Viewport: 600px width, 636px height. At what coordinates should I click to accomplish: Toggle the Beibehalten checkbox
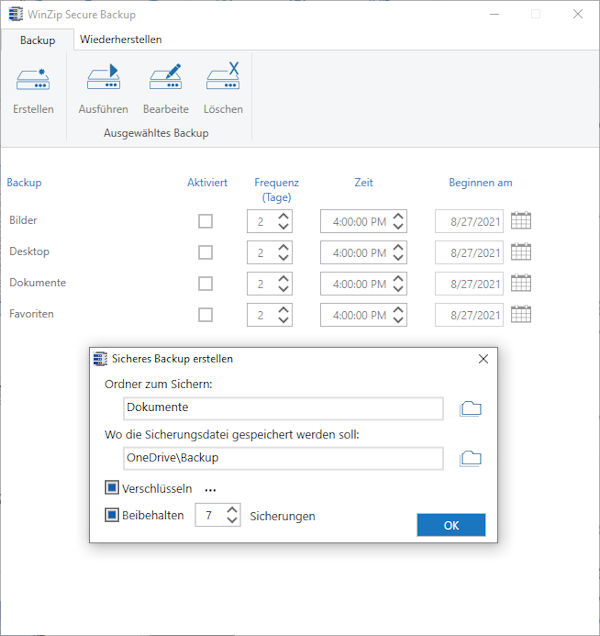click(x=112, y=515)
